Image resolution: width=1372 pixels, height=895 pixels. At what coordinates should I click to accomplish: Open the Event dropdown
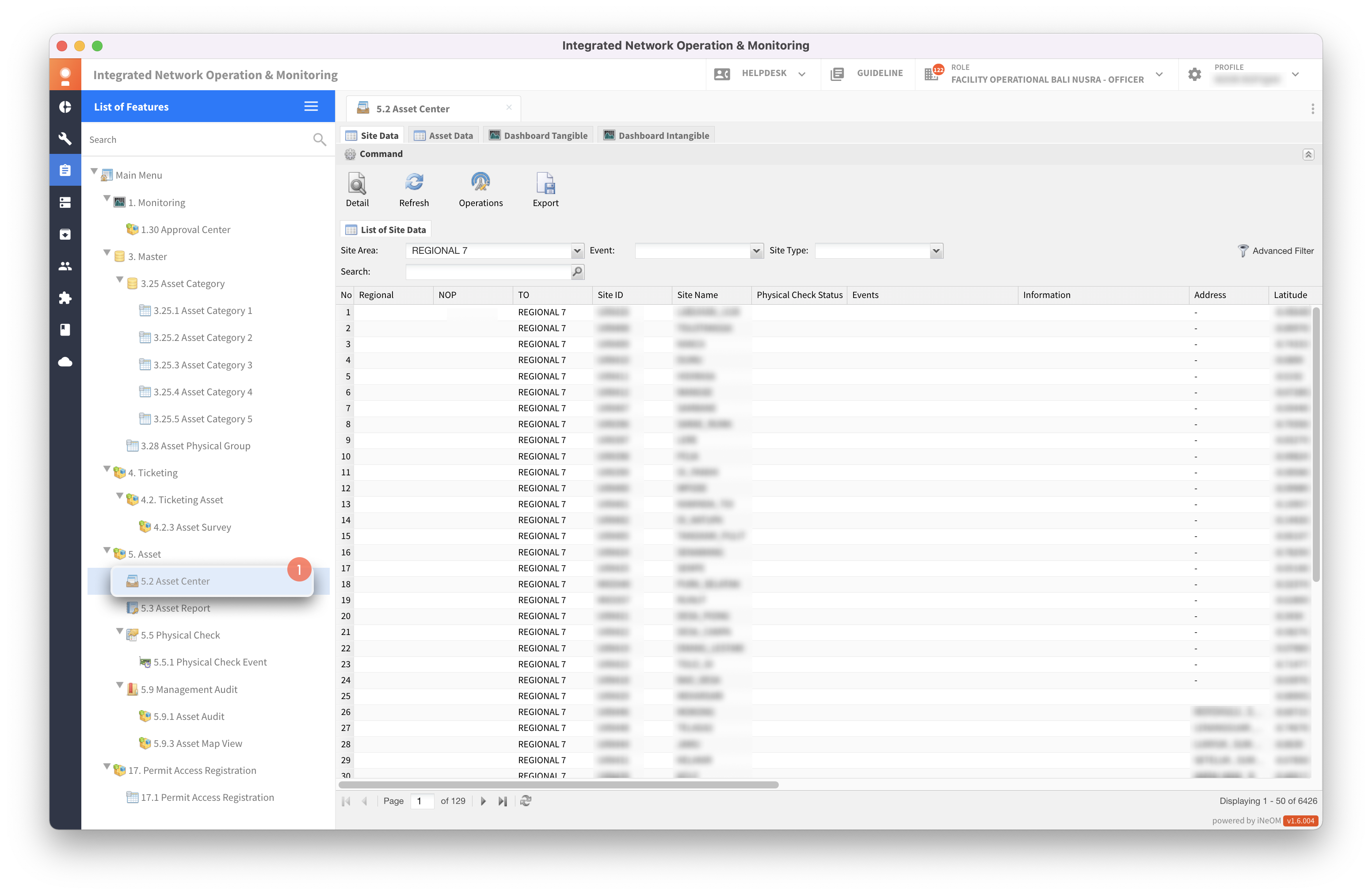click(756, 251)
